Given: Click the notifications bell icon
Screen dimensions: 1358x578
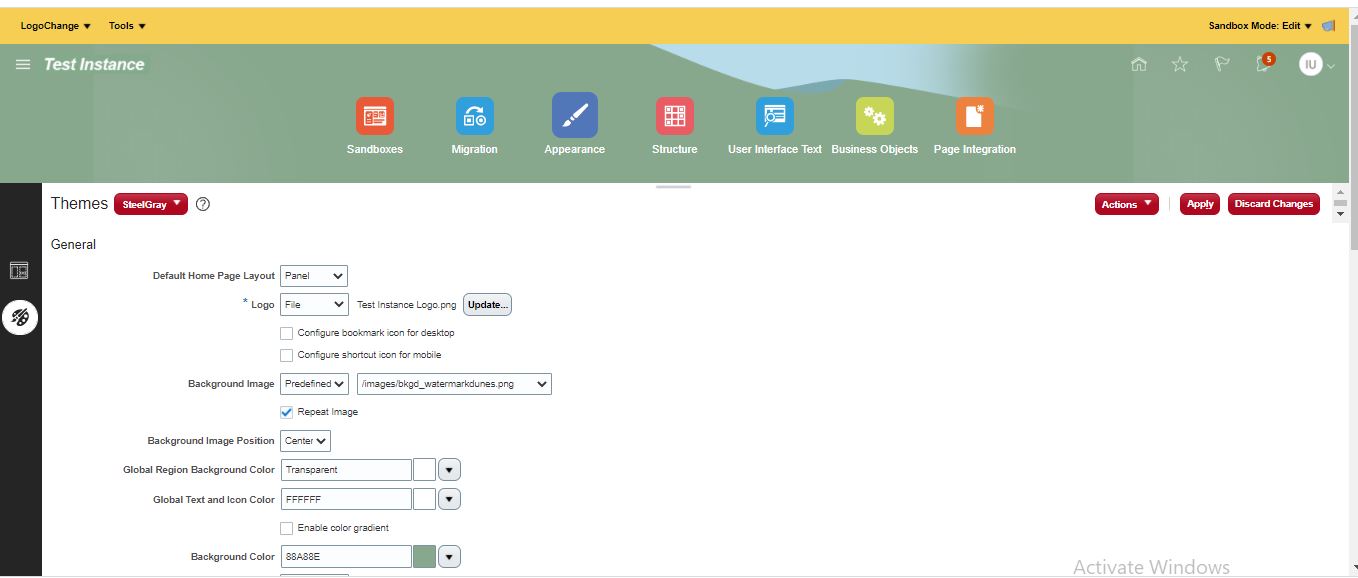Looking at the screenshot, I should [x=1261, y=63].
